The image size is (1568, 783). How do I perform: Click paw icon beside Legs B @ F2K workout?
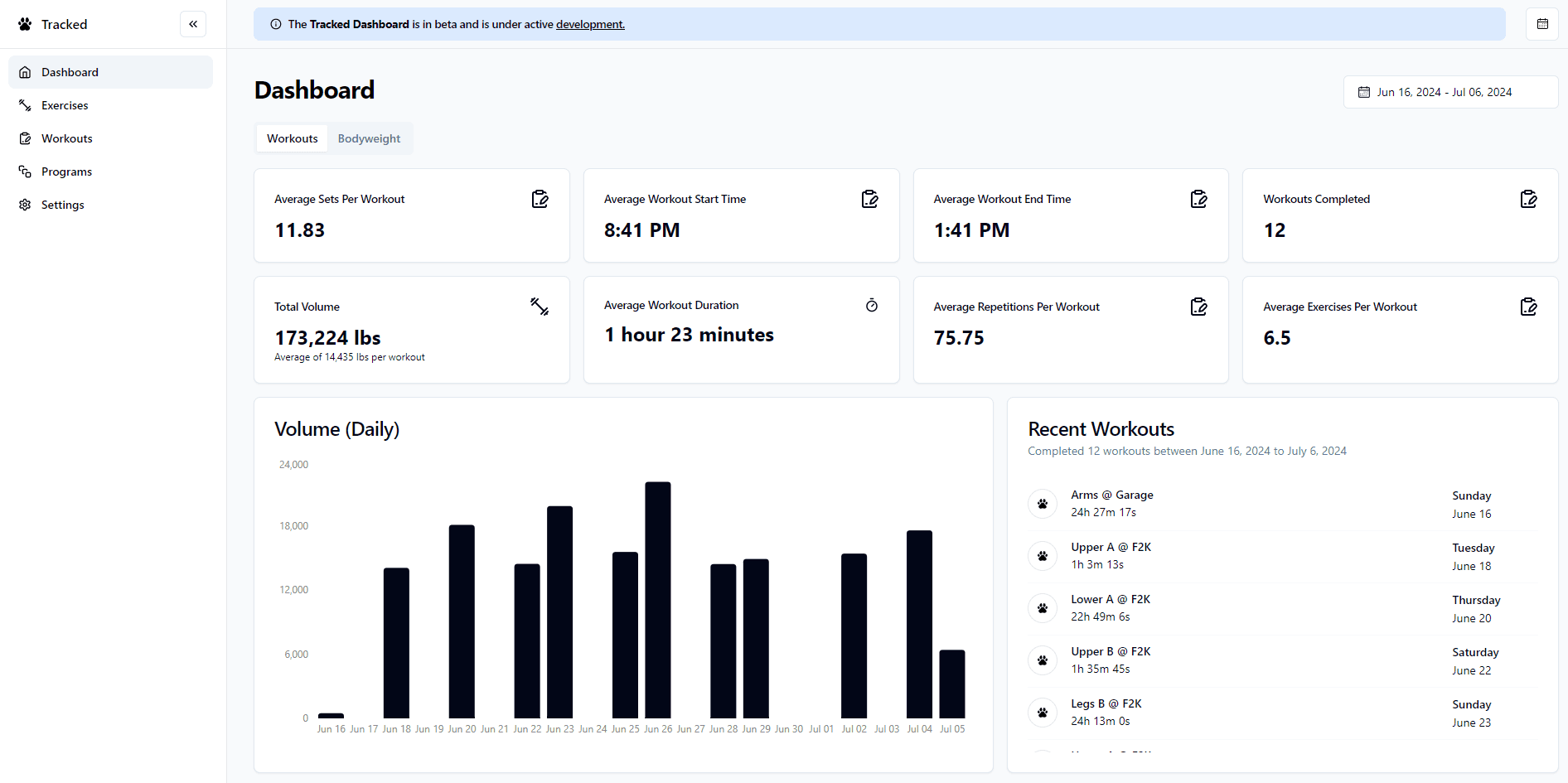point(1043,713)
